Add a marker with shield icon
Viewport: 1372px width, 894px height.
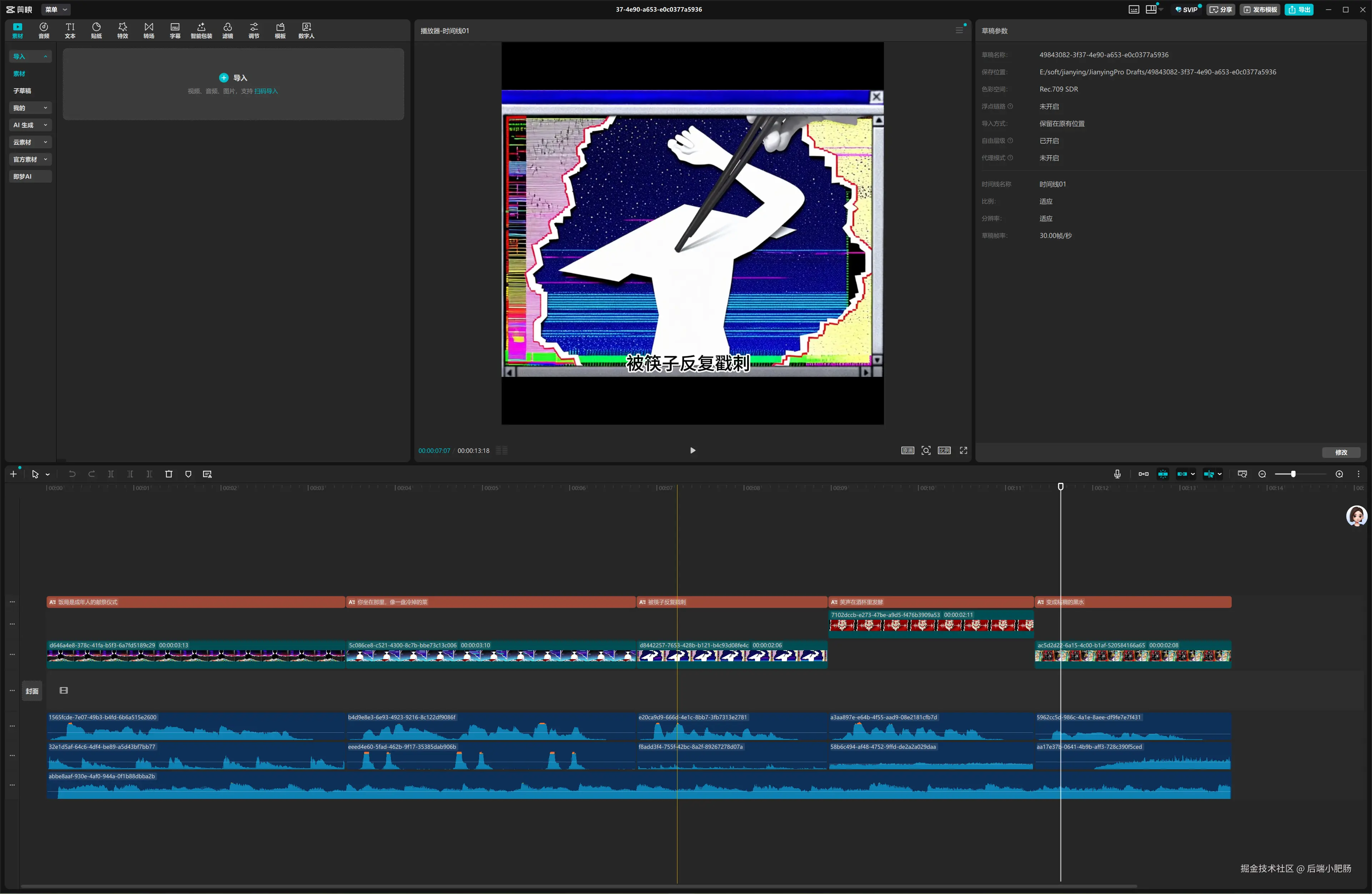(x=188, y=474)
